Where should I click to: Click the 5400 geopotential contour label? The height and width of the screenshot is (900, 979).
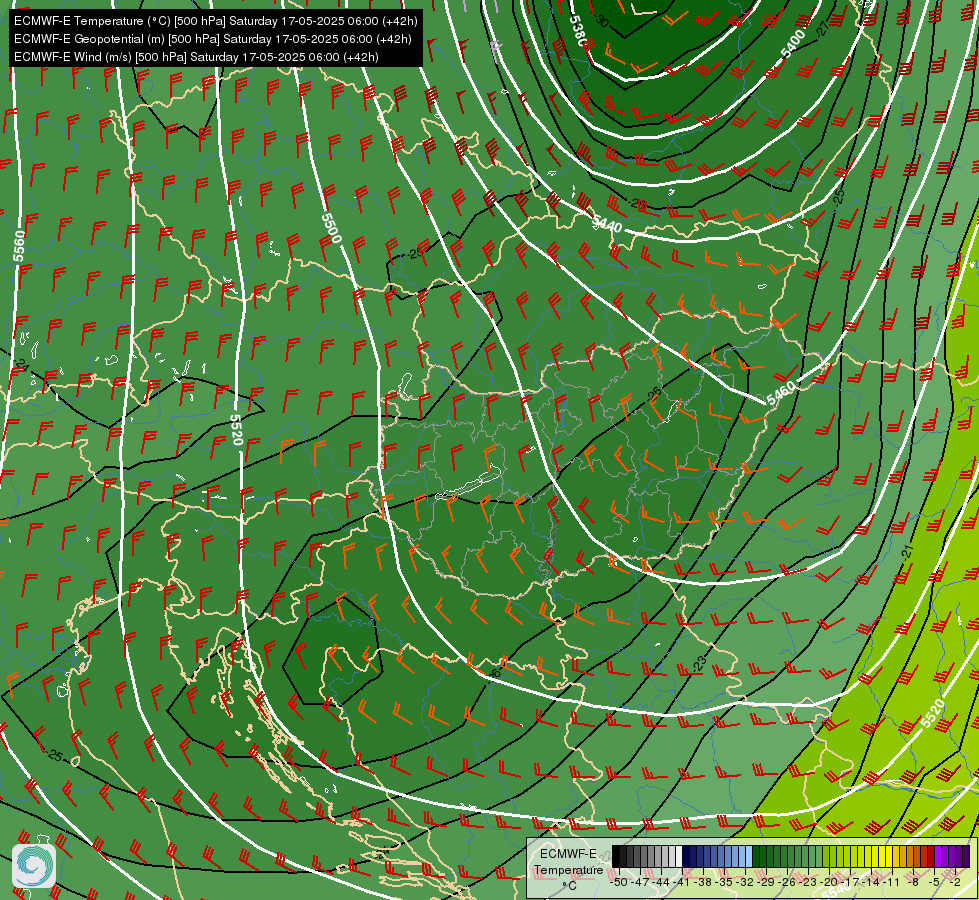[x=793, y=44]
